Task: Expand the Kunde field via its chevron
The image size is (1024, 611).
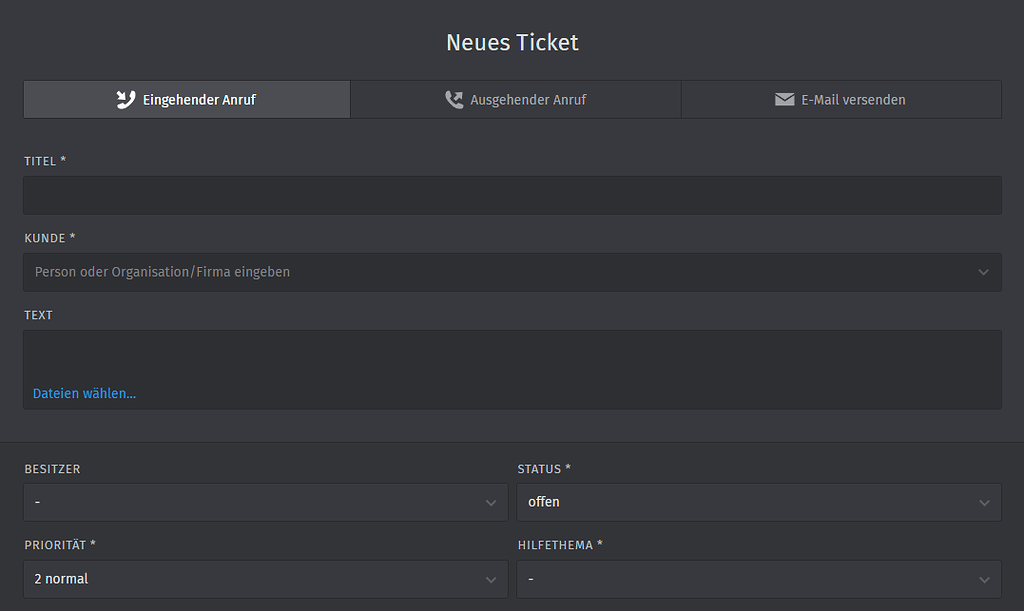Action: point(983,272)
